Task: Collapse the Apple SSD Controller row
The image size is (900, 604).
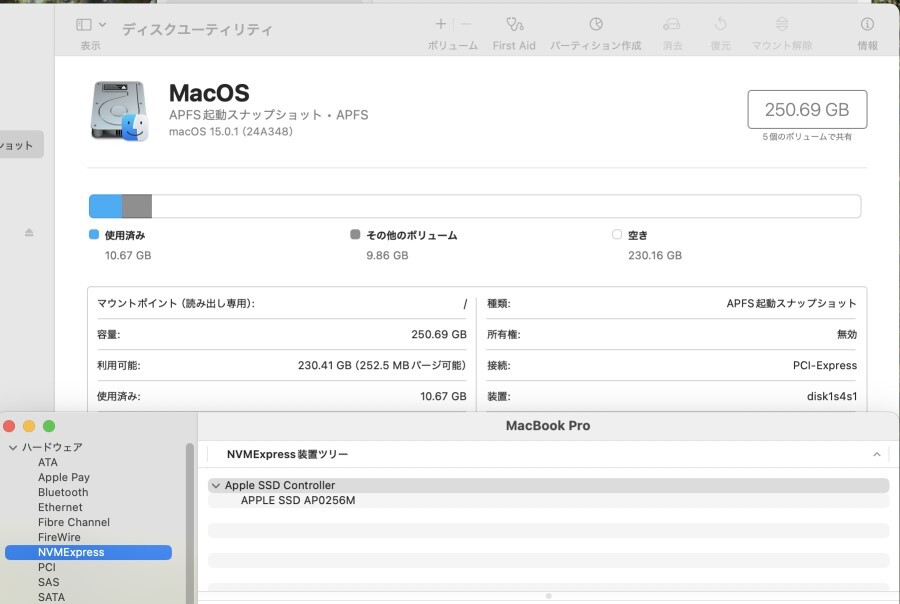Action: (x=216, y=486)
